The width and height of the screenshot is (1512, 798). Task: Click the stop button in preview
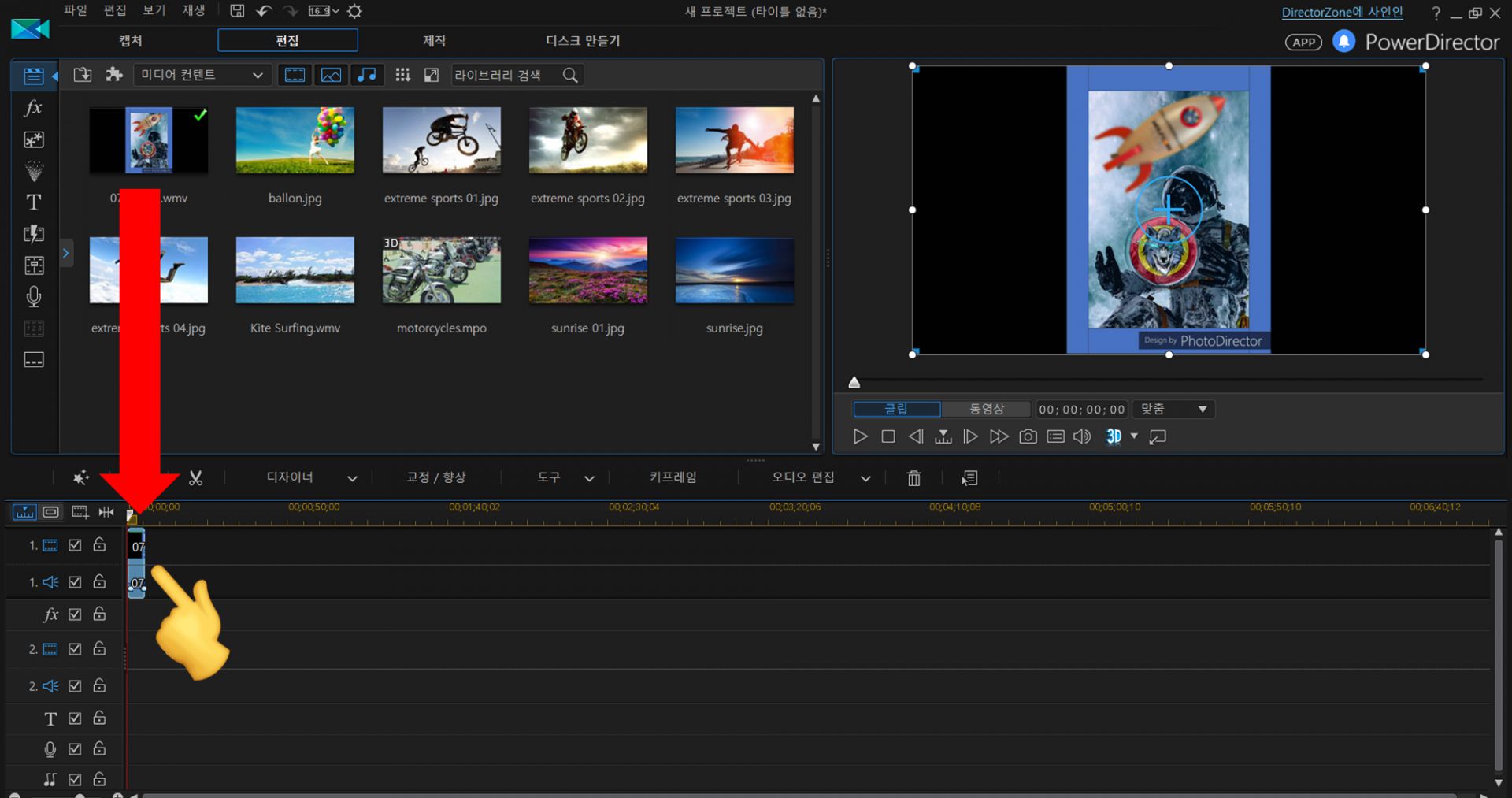pos(888,436)
